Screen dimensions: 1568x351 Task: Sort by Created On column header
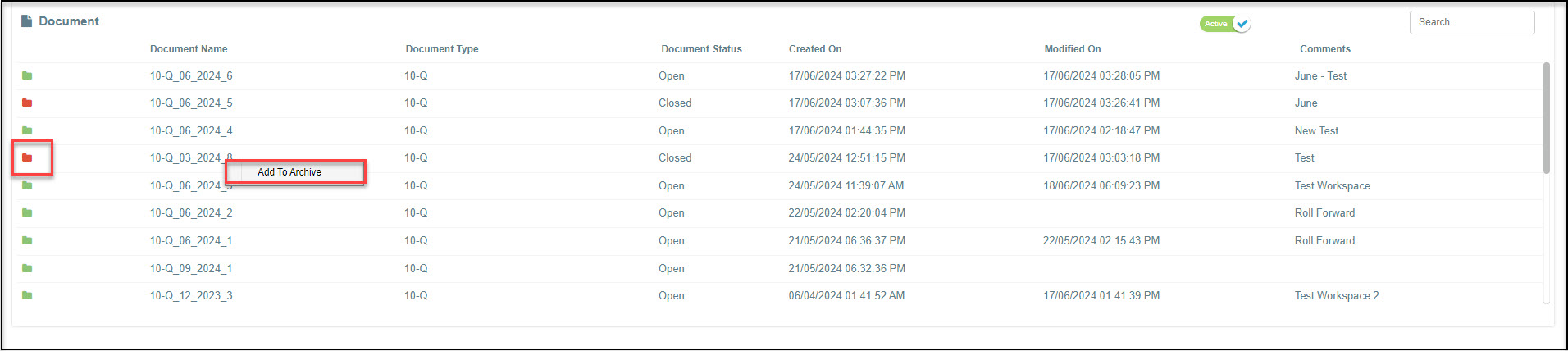pyautogui.click(x=815, y=49)
